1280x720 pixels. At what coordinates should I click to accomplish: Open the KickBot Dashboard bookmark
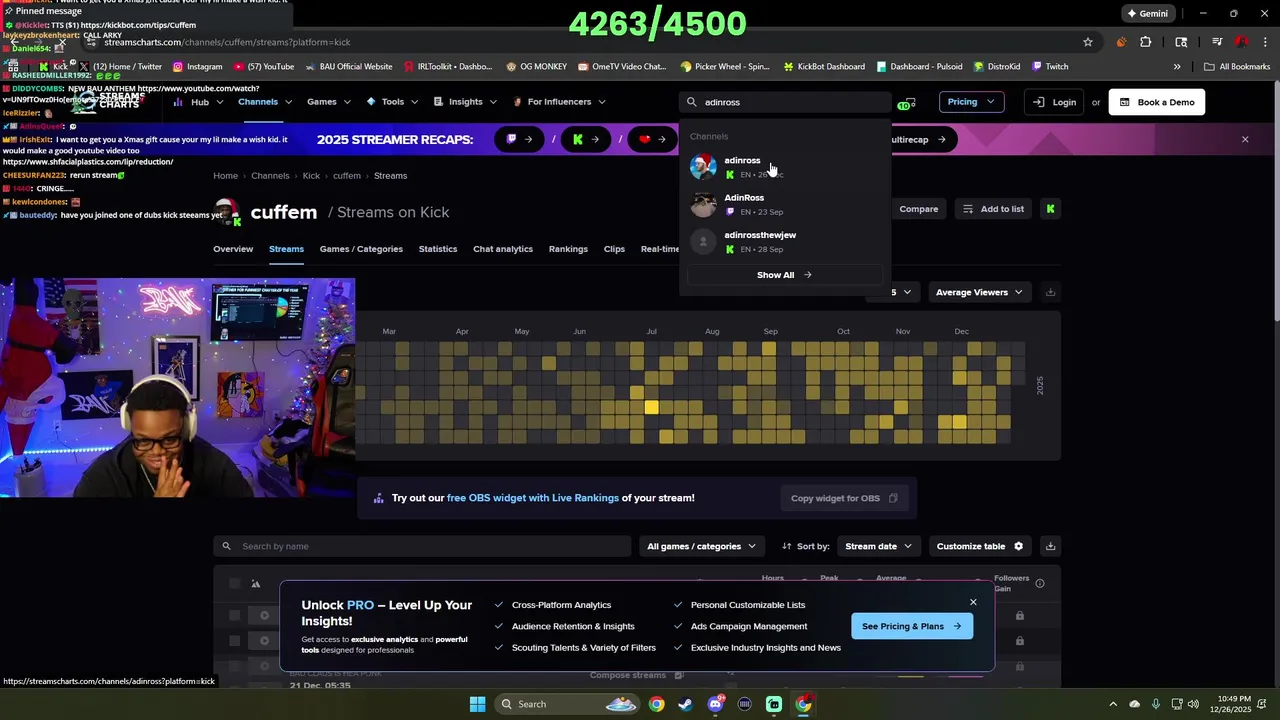point(824,67)
